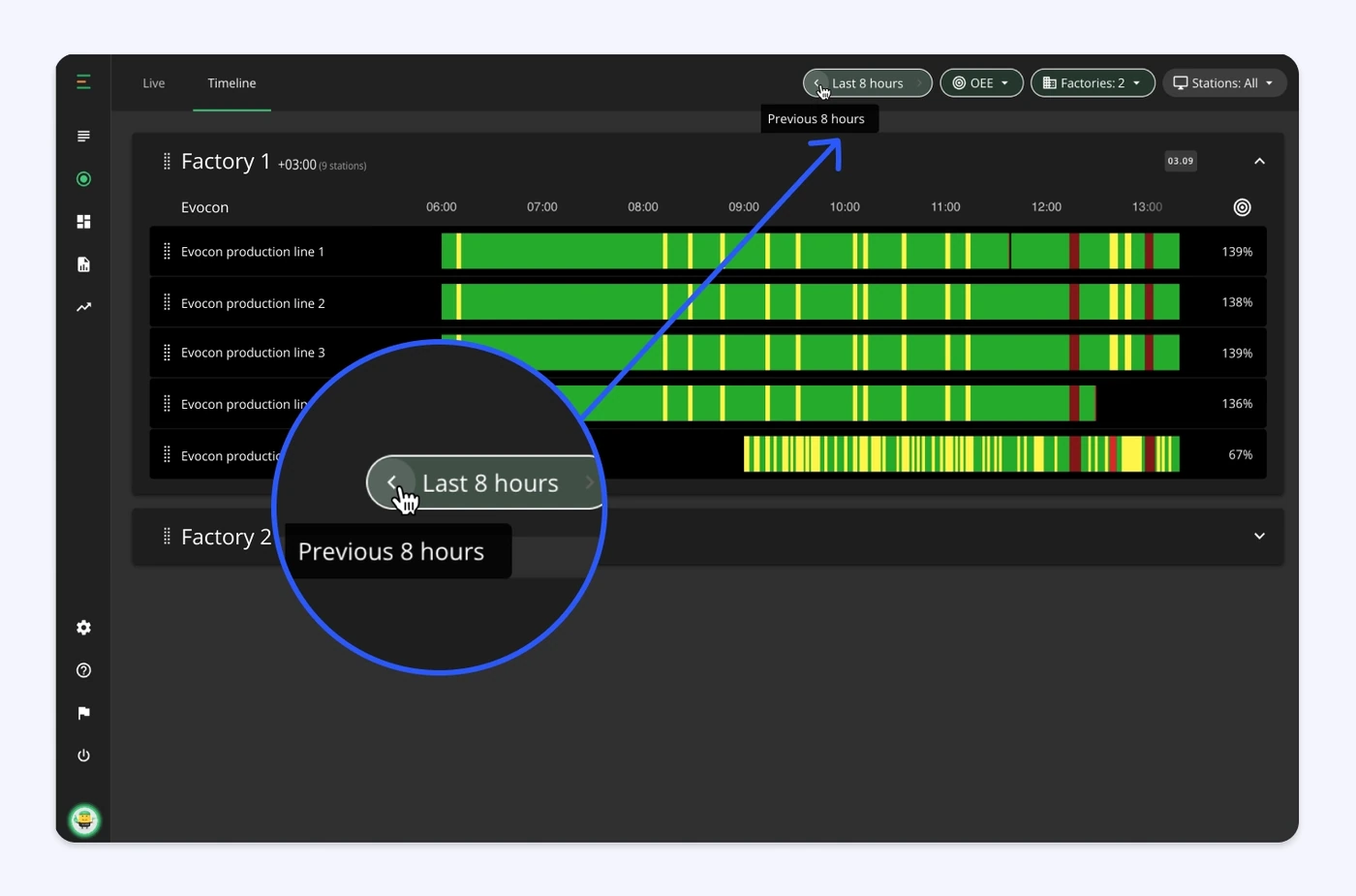Image resolution: width=1356 pixels, height=896 pixels.
Task: Open the settings gear icon
Action: (x=83, y=628)
